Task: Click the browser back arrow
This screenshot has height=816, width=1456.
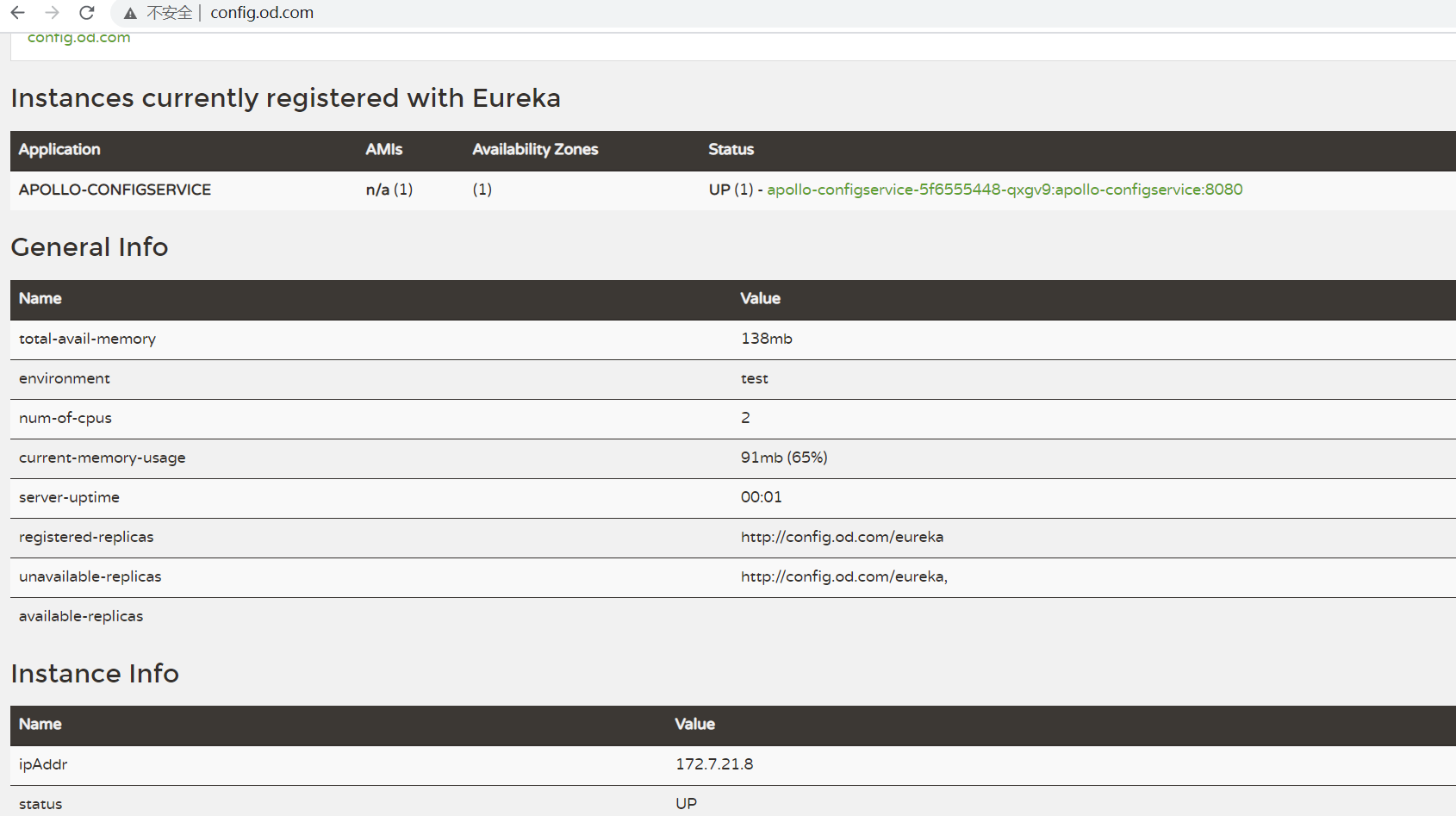Action: pos(17,13)
